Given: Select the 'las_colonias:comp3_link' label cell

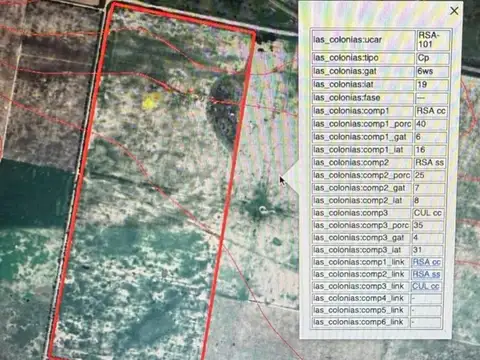Looking at the screenshot, I should click(360, 286).
